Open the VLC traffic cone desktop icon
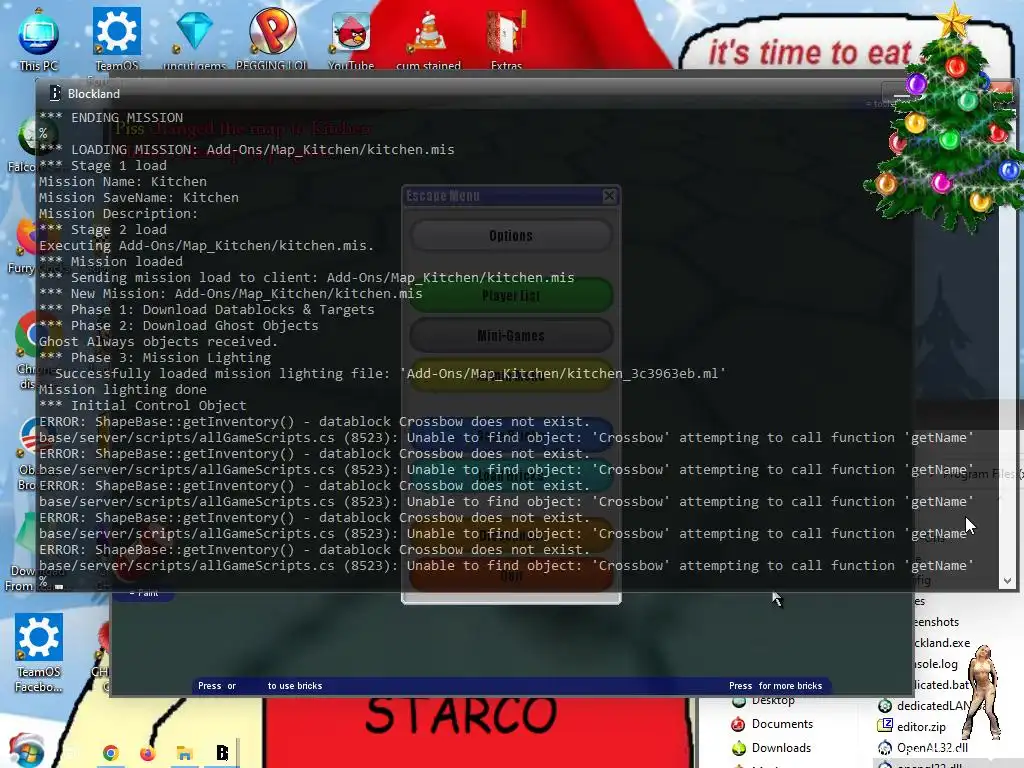This screenshot has height=768, width=1024. [x=428, y=38]
